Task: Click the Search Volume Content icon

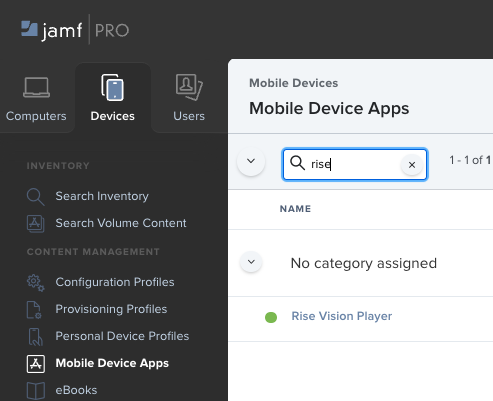Action: pyautogui.click(x=35, y=224)
